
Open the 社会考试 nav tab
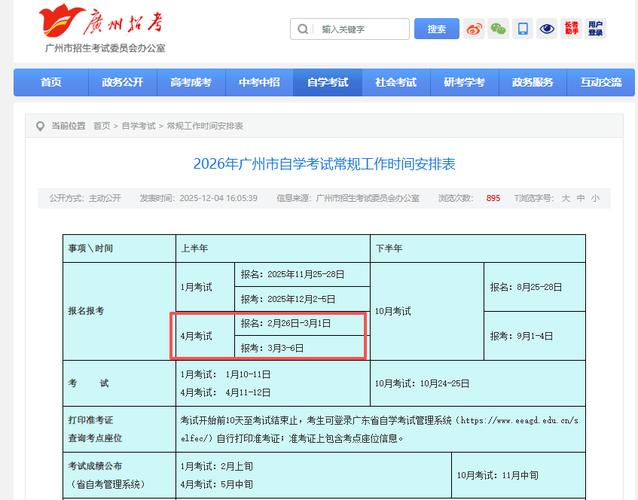click(x=396, y=82)
